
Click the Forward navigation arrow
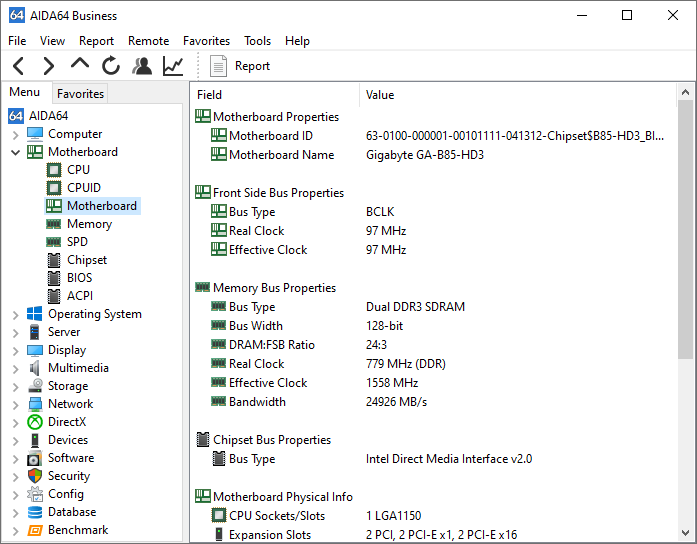(48, 66)
